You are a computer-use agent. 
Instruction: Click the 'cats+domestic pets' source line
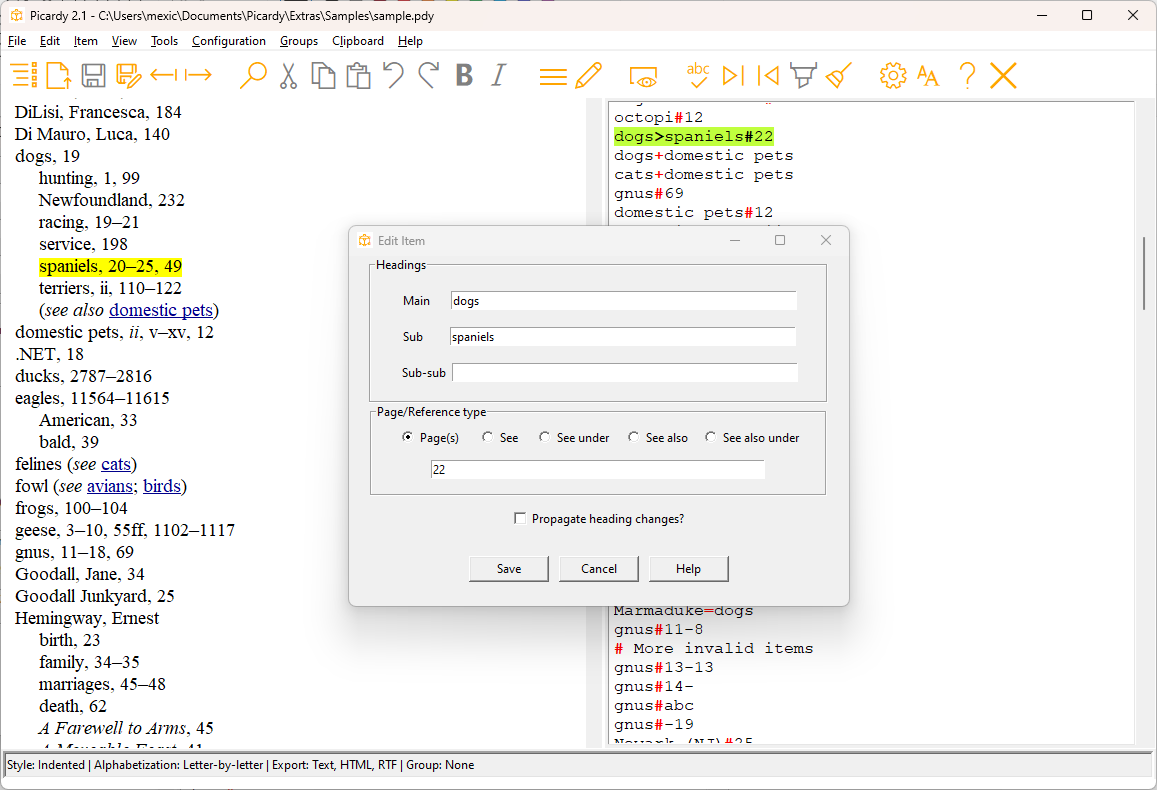(703, 175)
